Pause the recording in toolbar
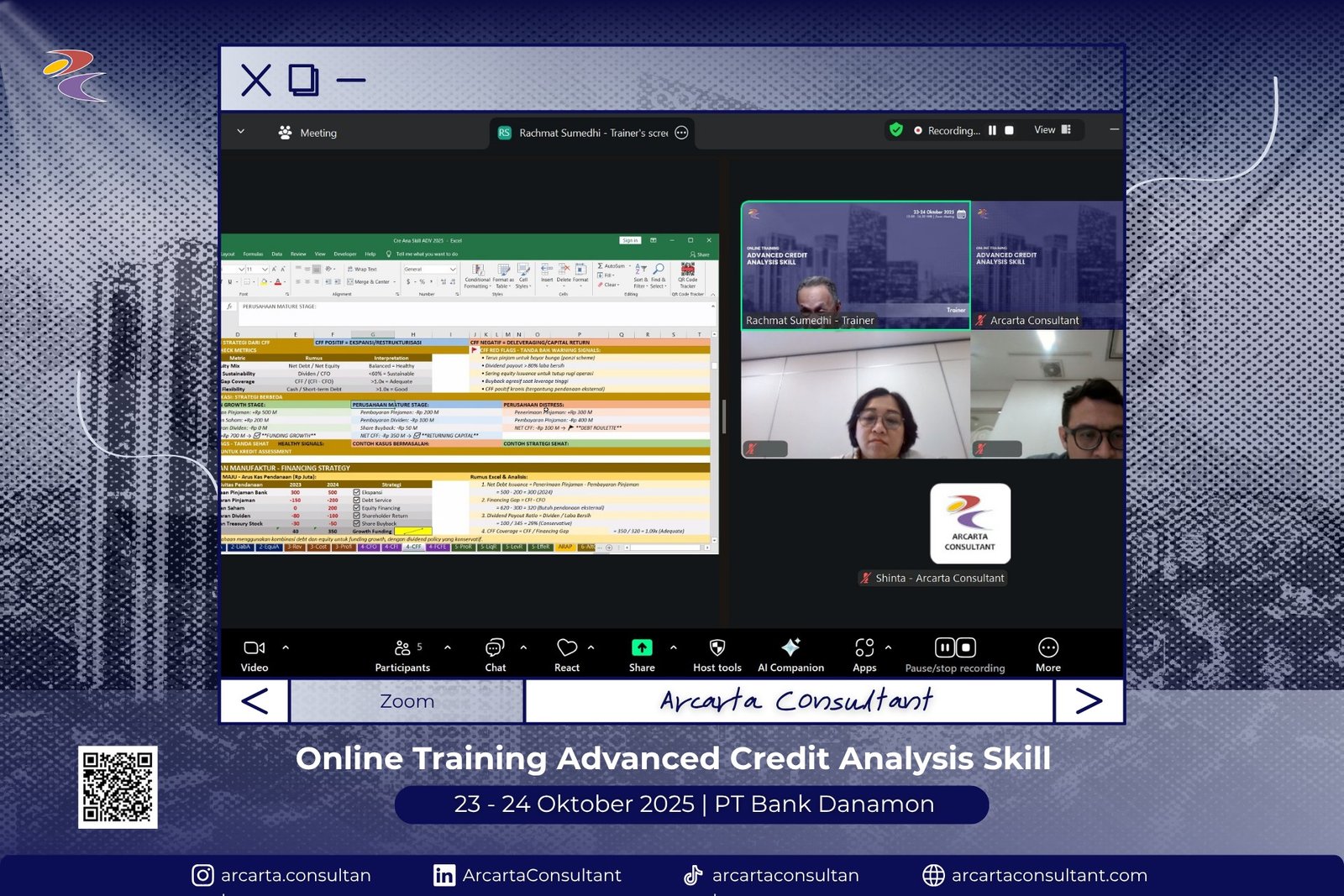The height and width of the screenshot is (896, 1344). click(945, 647)
